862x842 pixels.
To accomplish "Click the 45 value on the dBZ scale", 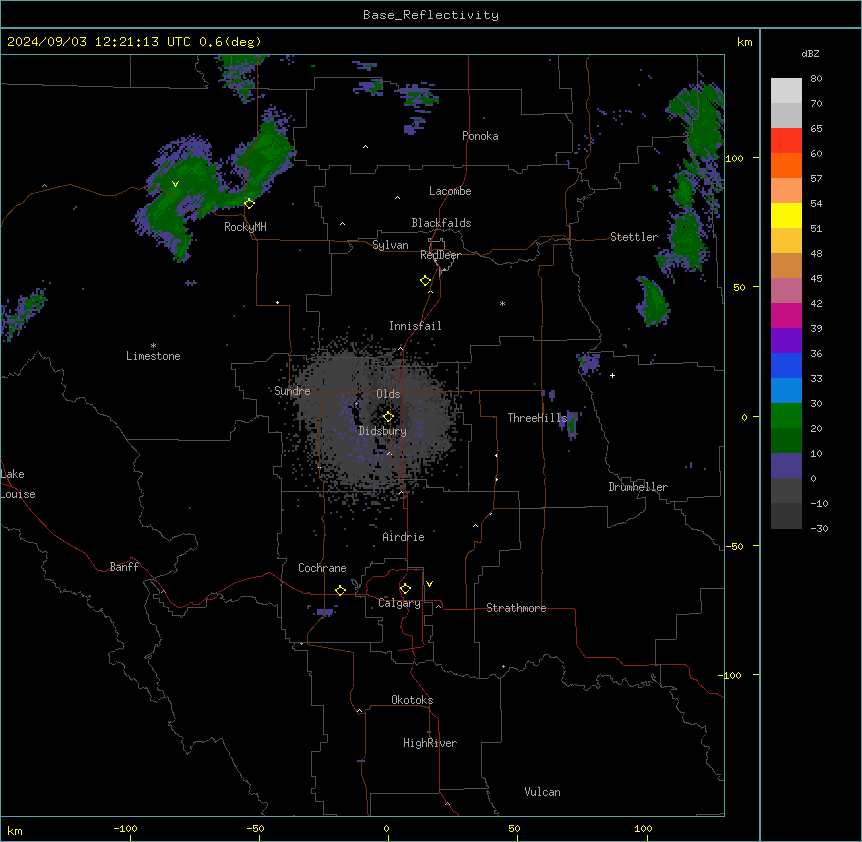I will [816, 278].
